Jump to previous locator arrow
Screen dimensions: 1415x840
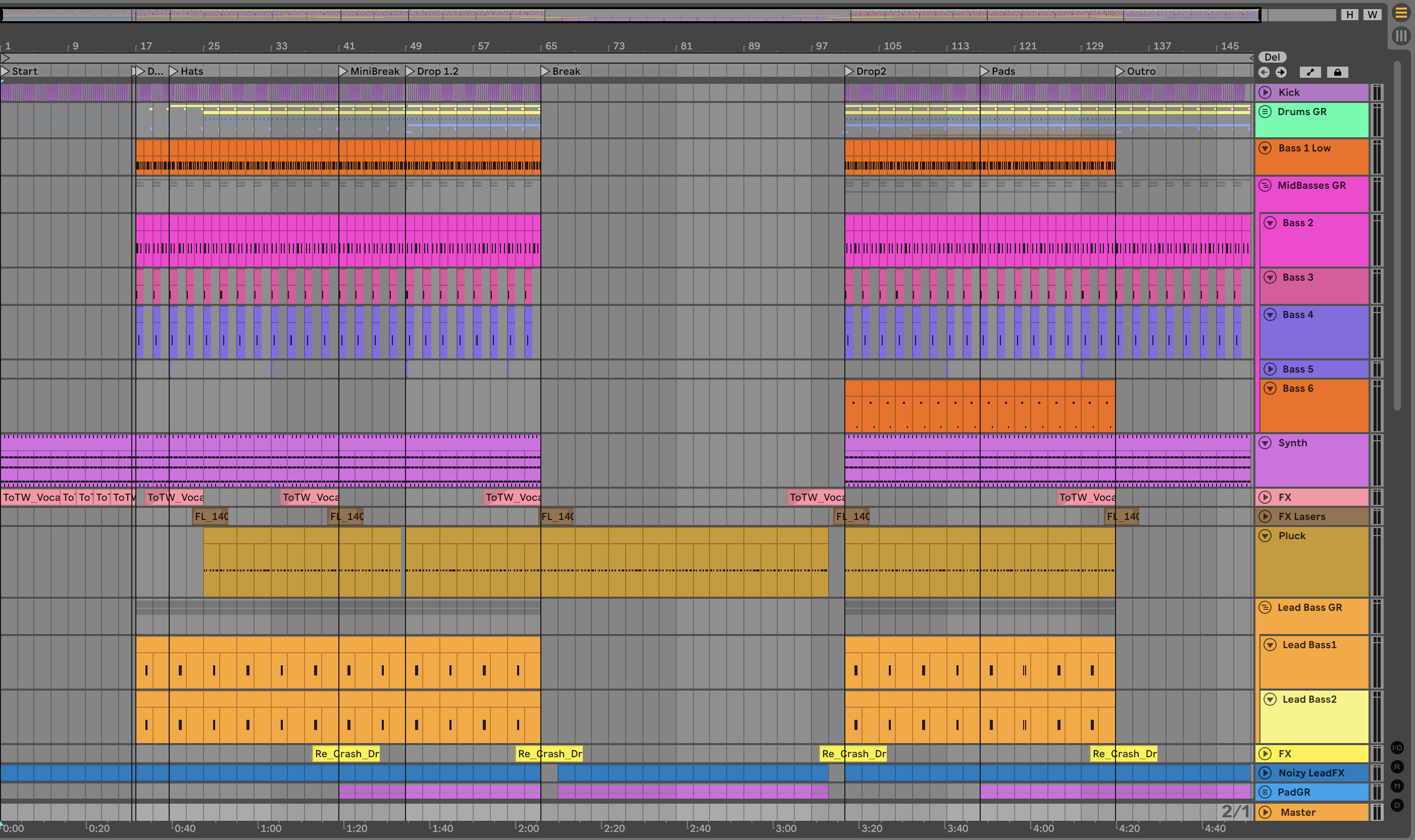[x=1264, y=73]
